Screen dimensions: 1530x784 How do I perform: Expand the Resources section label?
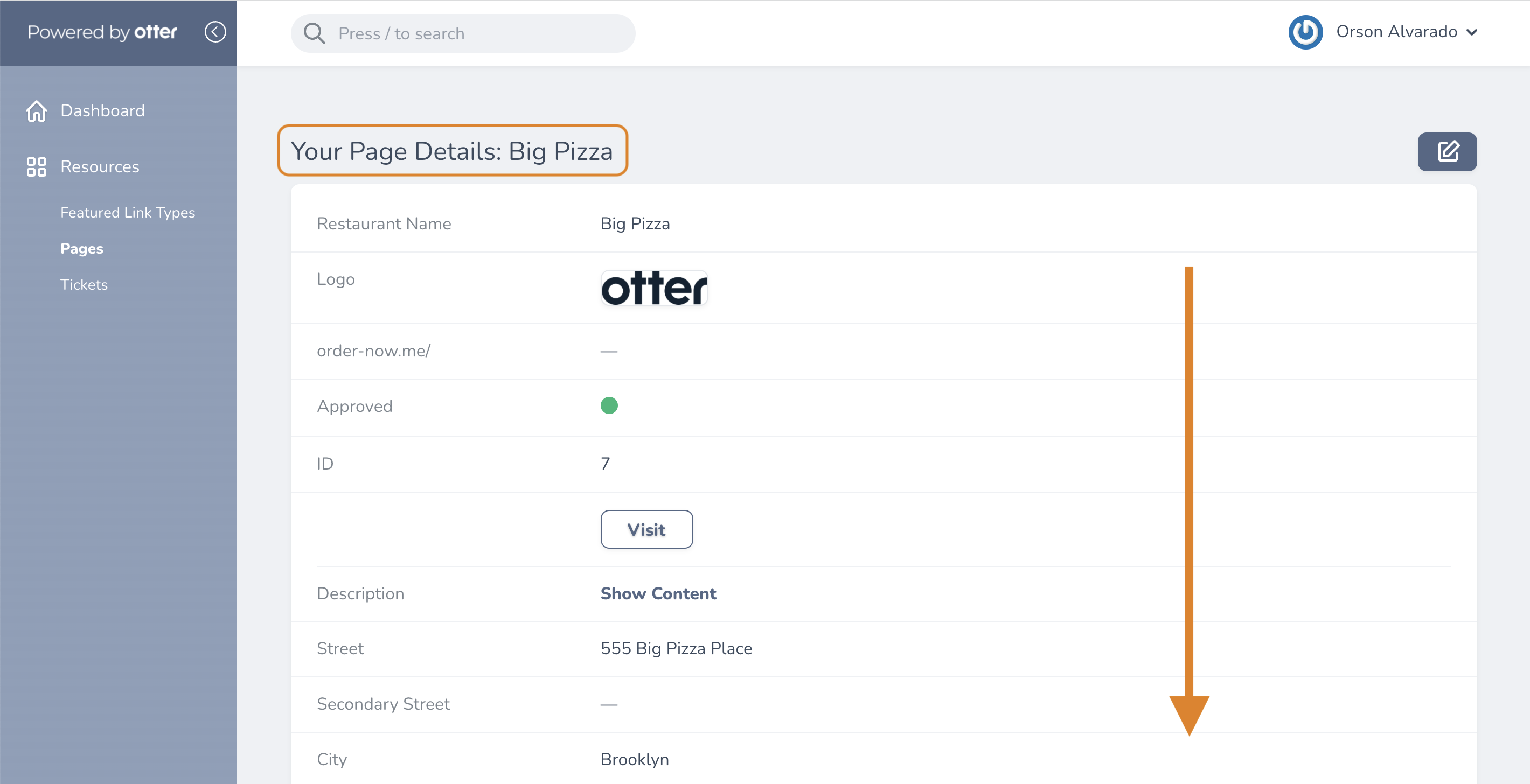100,167
